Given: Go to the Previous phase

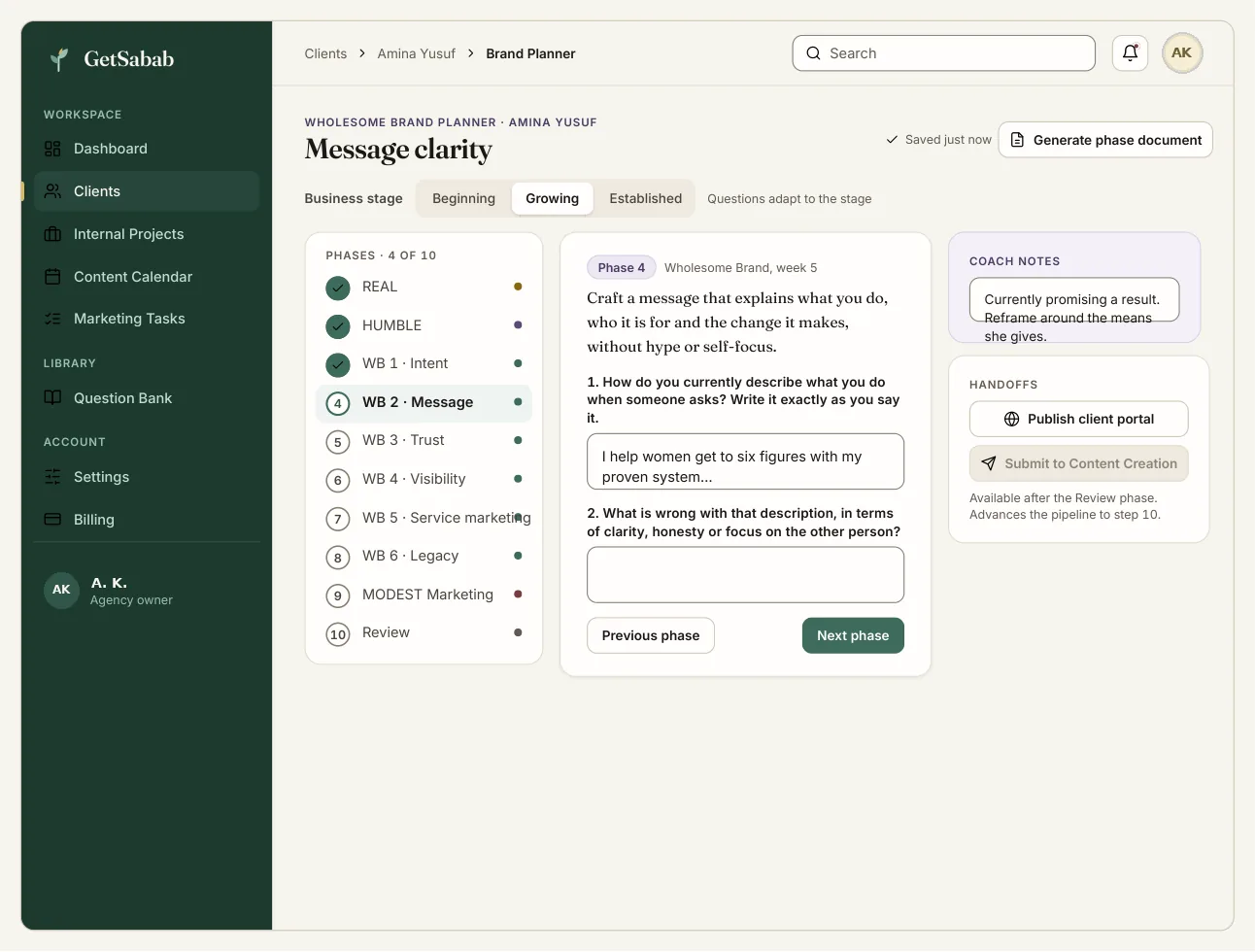Looking at the screenshot, I should [x=651, y=635].
